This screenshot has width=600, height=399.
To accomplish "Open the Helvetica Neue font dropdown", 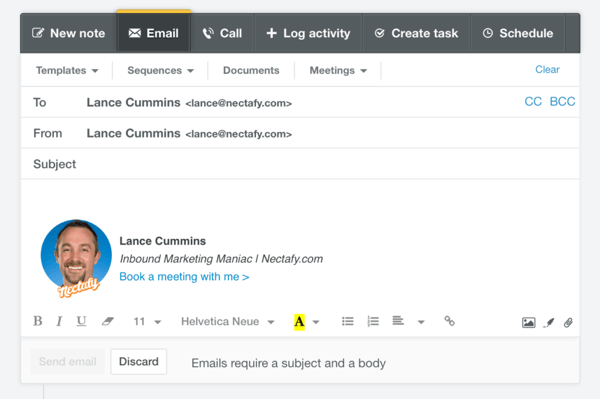I will 228,321.
